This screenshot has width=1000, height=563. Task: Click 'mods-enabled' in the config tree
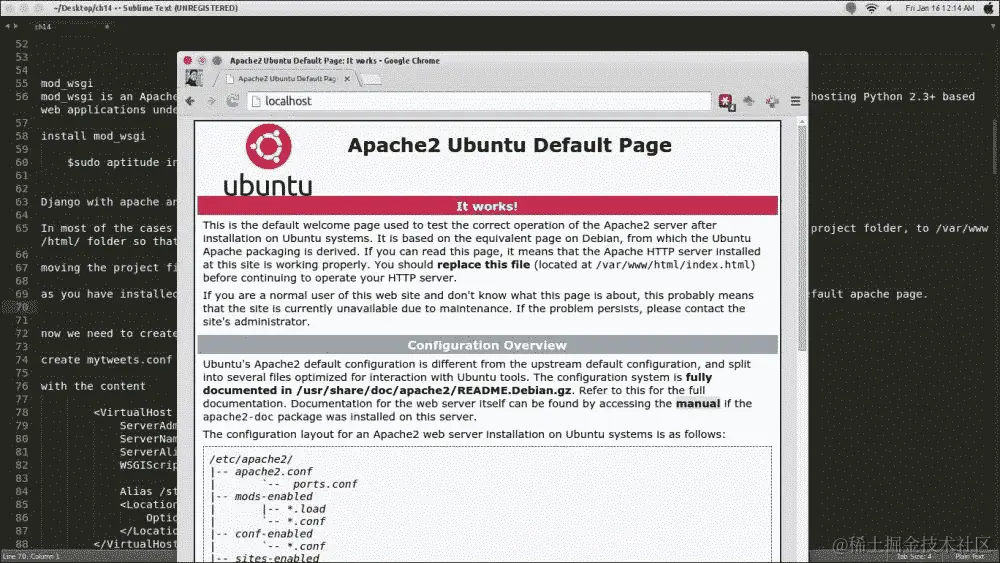(x=273, y=497)
